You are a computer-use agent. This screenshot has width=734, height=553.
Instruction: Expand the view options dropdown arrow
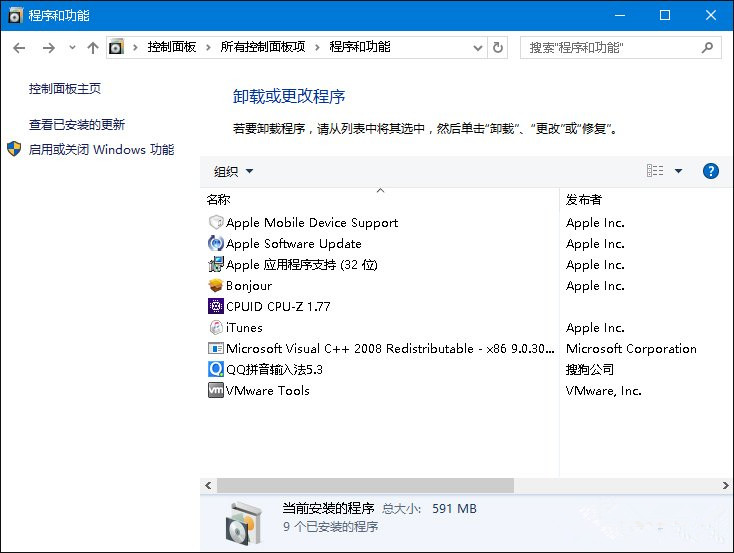[678, 171]
